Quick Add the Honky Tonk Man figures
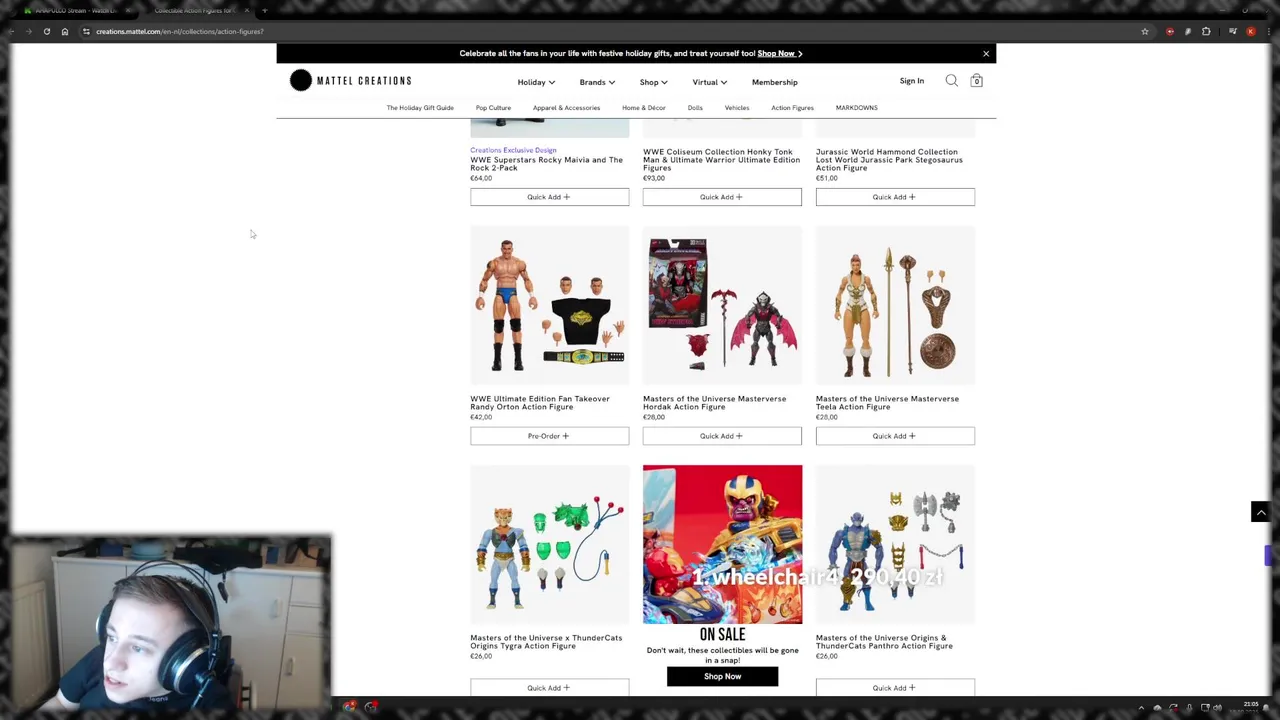Image resolution: width=1280 pixels, height=720 pixels. click(x=722, y=197)
